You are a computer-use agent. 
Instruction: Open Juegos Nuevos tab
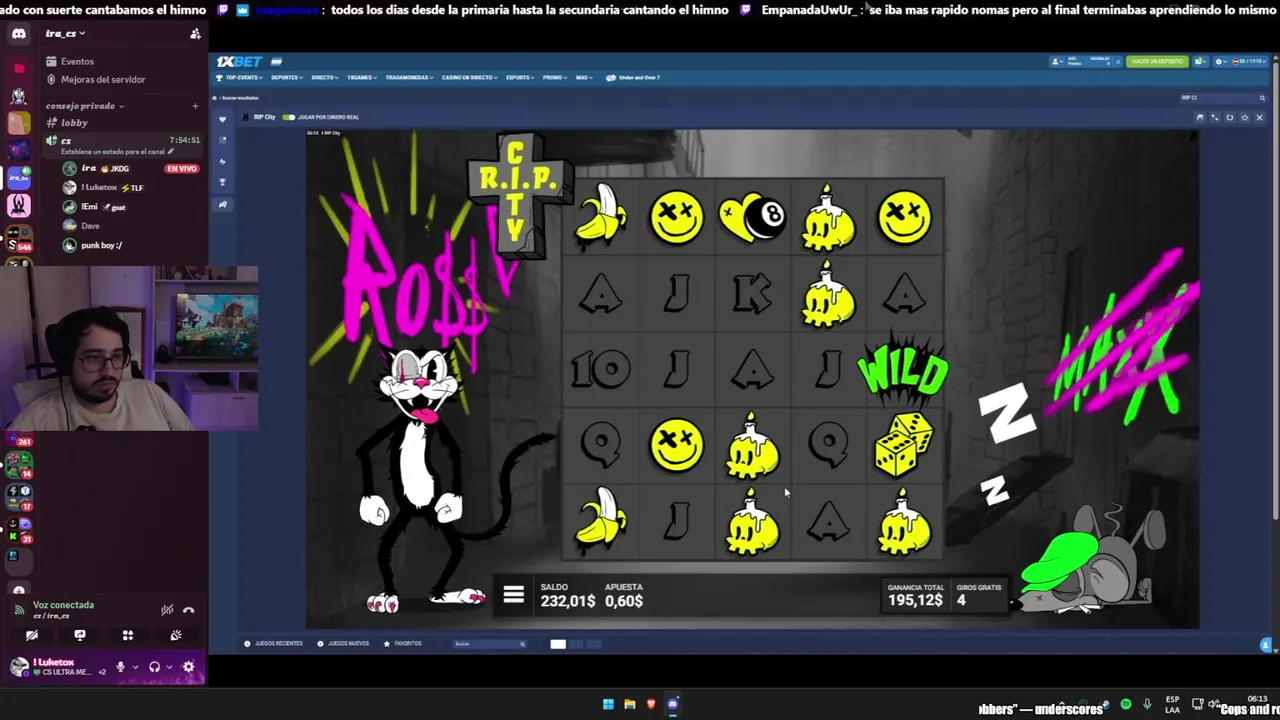click(x=343, y=644)
